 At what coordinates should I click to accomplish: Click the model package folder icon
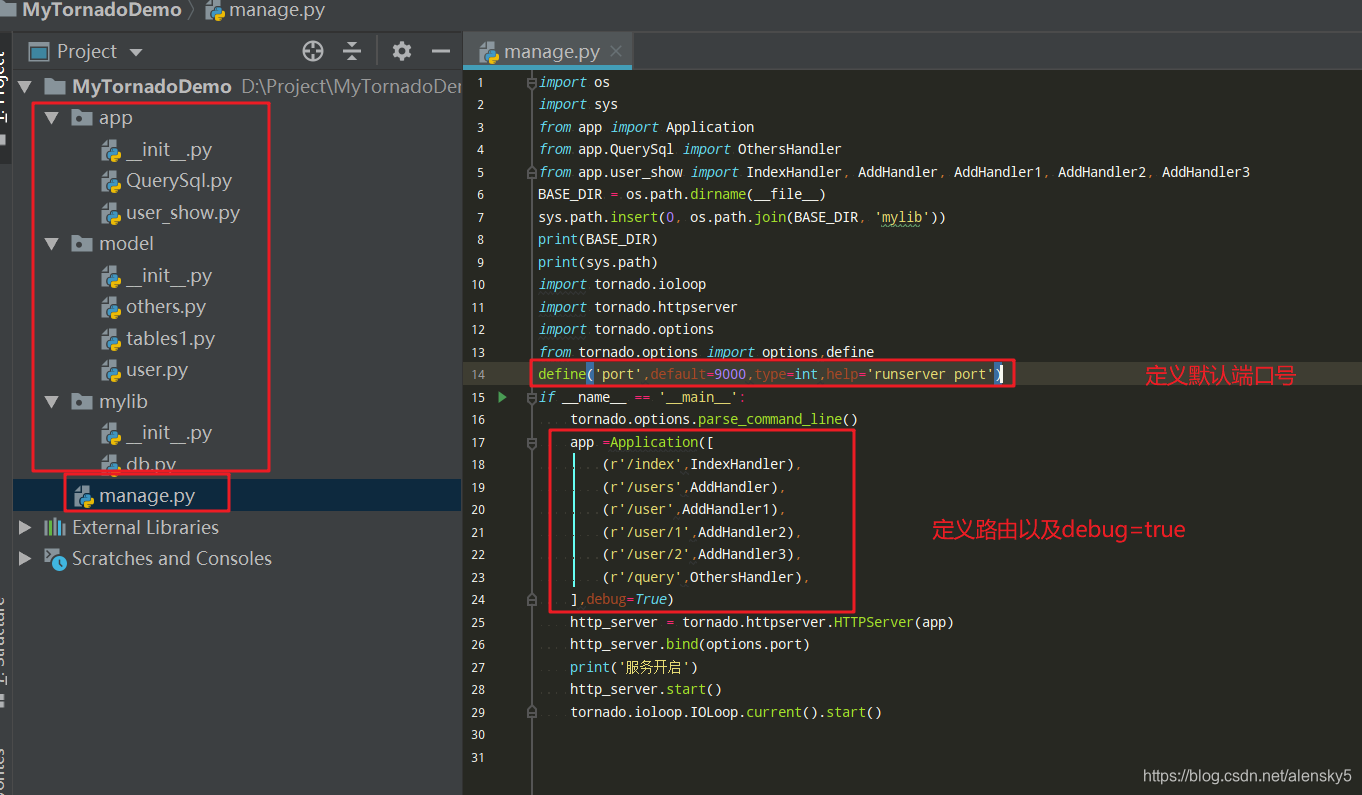82,244
